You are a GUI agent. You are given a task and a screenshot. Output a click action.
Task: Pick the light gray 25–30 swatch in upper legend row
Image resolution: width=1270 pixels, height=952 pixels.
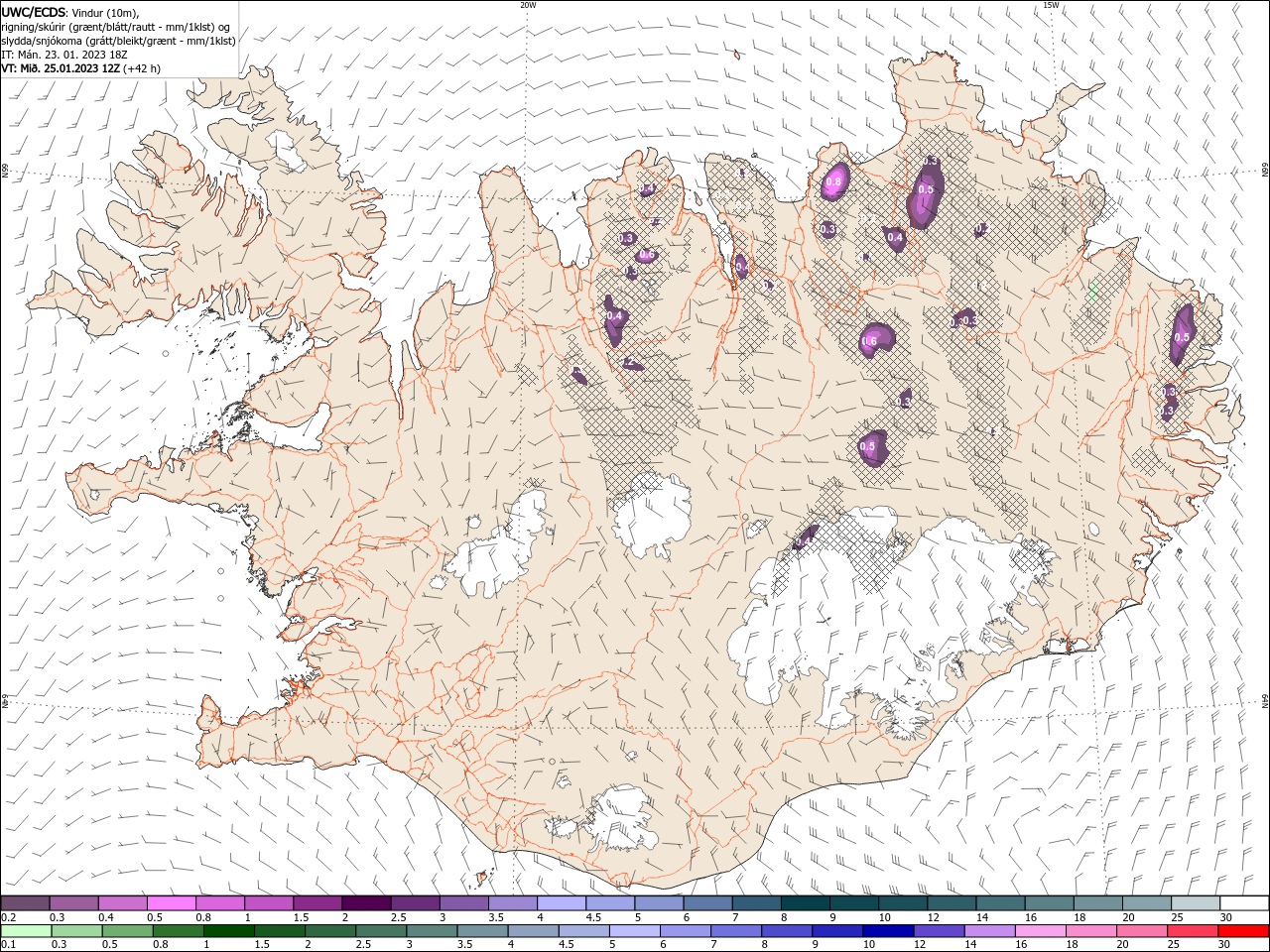(x=1196, y=903)
